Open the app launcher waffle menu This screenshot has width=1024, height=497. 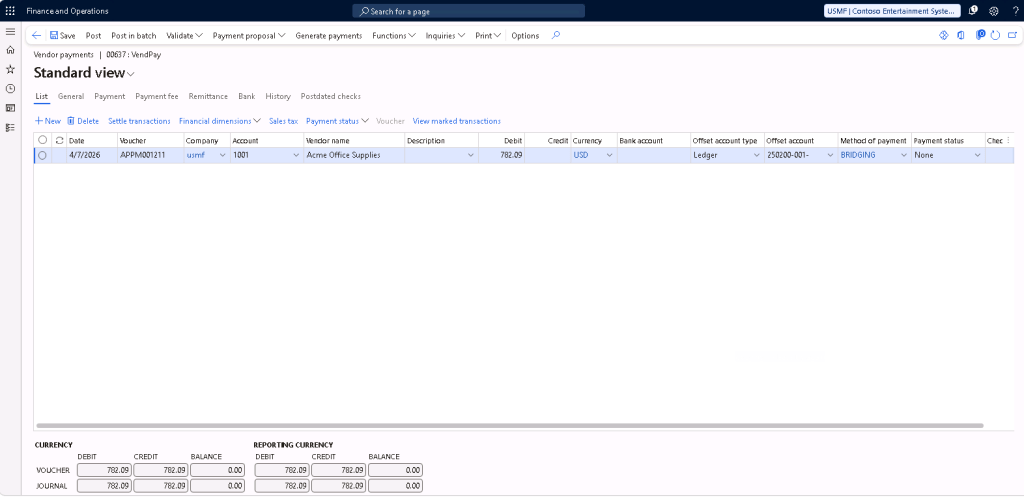[x=10, y=10]
